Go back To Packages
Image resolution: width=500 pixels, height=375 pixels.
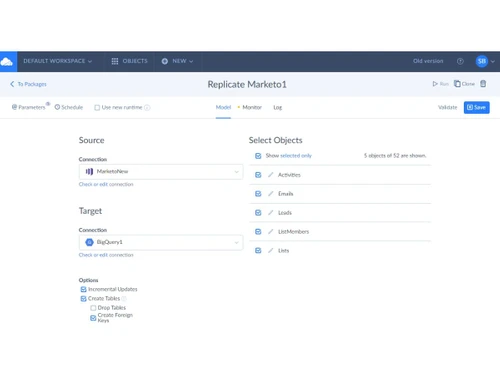coord(28,84)
